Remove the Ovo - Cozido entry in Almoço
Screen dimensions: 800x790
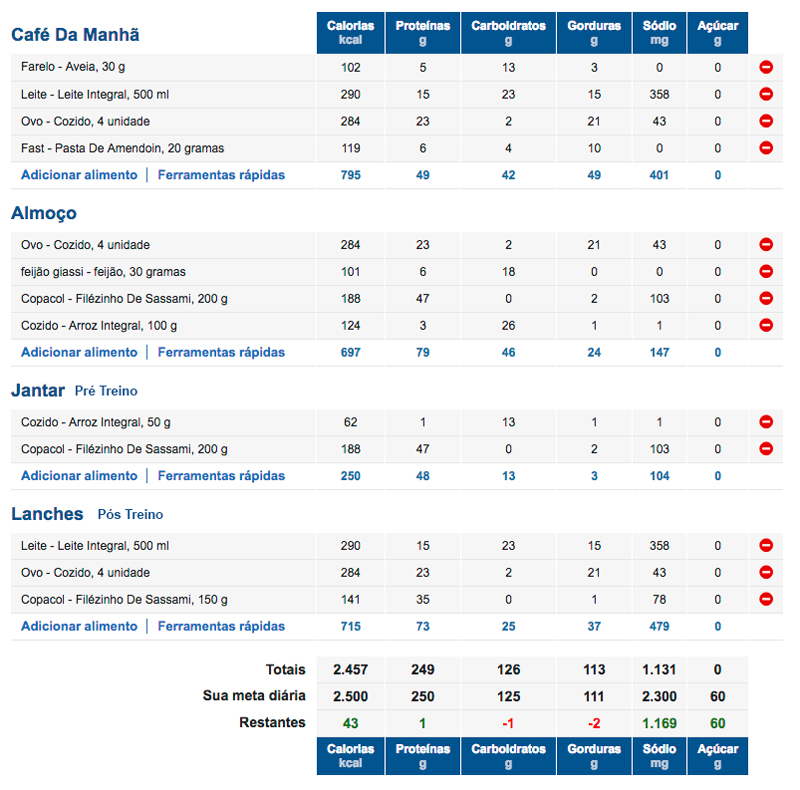click(766, 244)
